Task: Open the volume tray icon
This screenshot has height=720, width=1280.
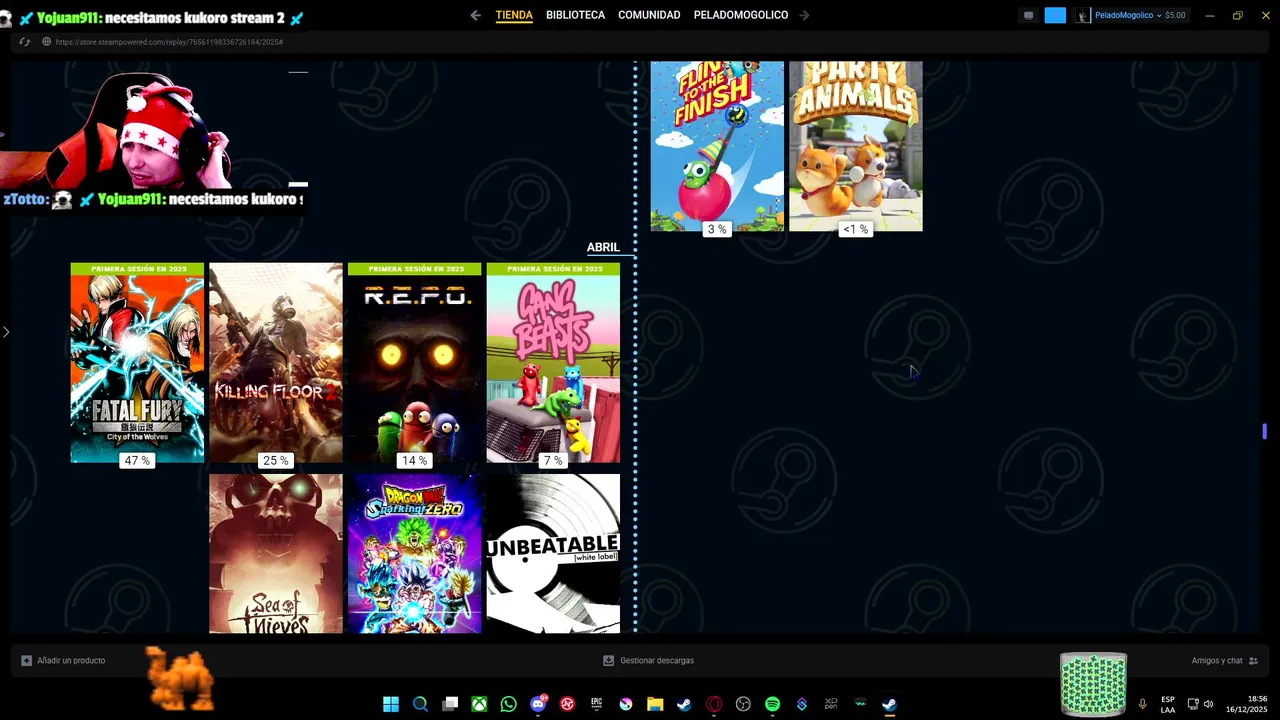Action: [x=1208, y=704]
